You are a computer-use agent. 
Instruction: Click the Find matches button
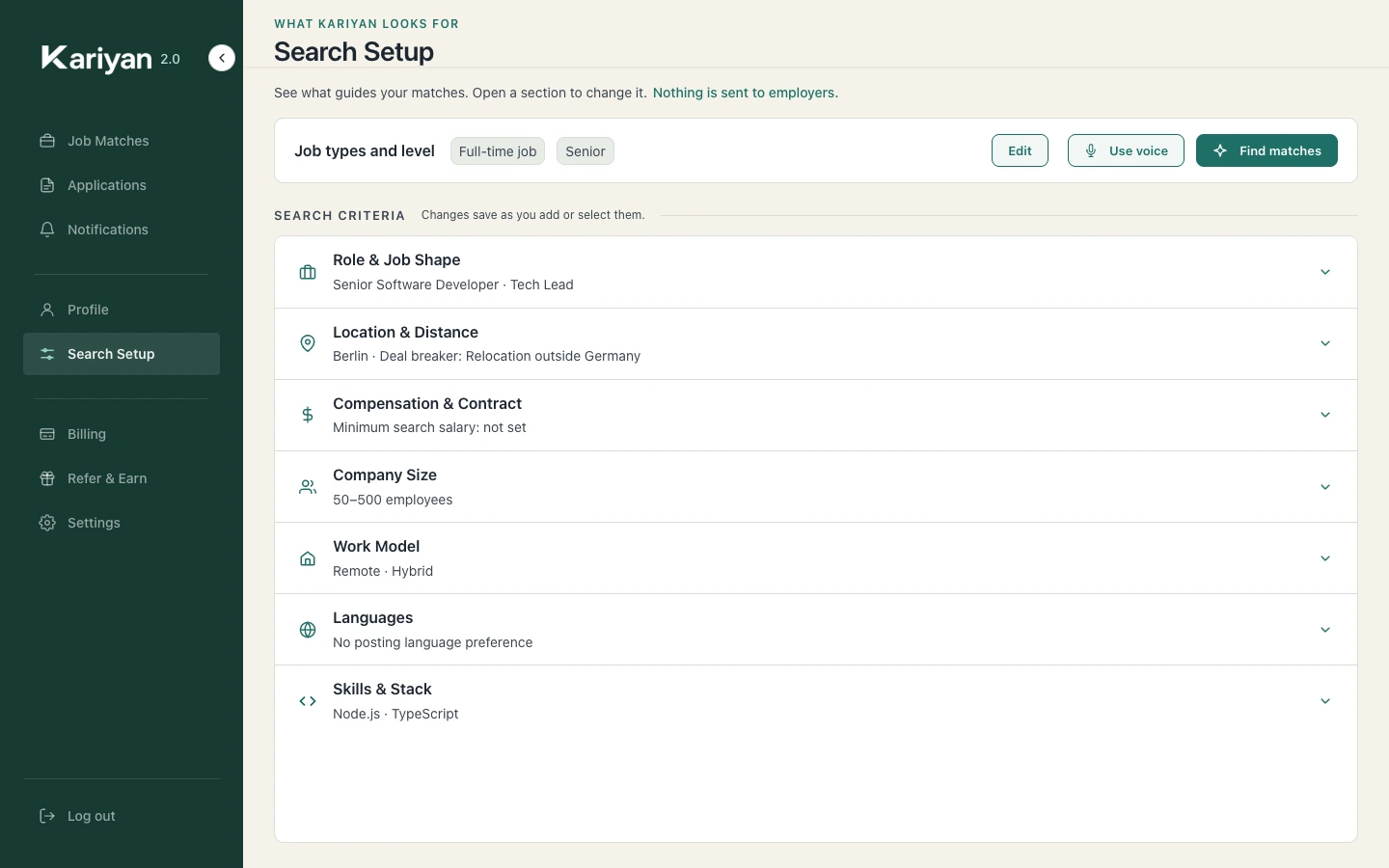pos(1266,150)
